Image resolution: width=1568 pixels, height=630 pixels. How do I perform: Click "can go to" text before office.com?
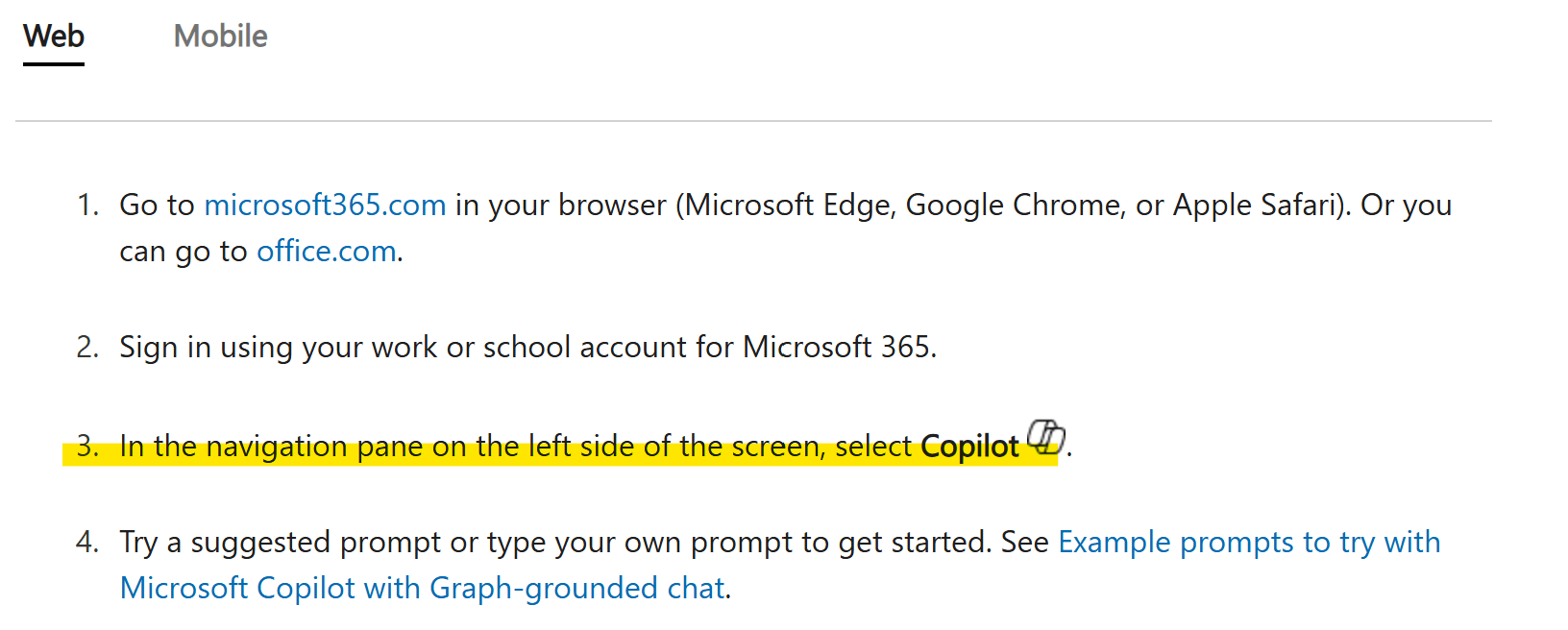click(184, 251)
